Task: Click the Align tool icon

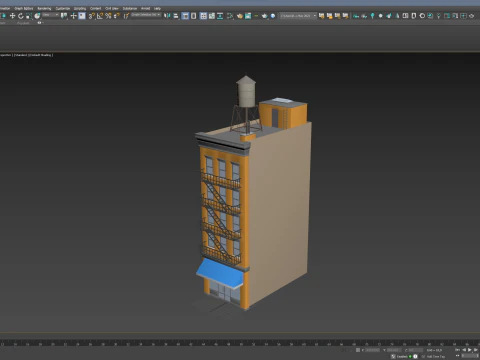Action: tap(176, 16)
